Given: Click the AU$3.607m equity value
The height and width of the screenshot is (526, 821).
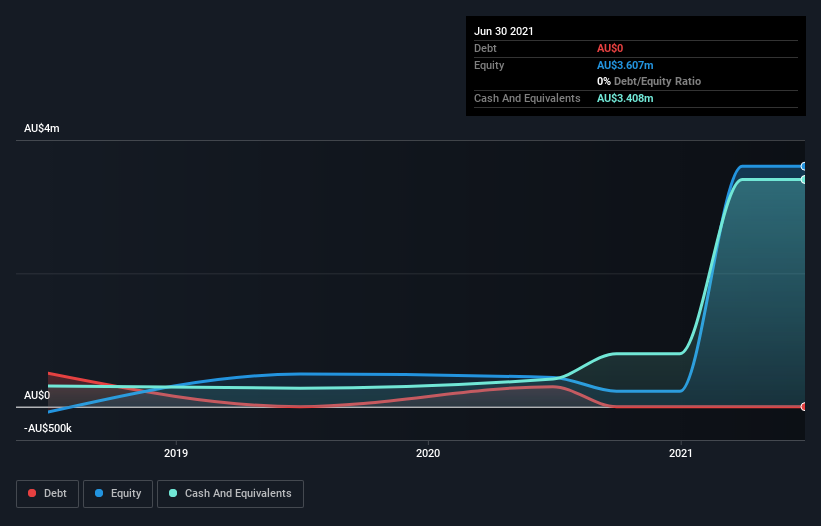Looking at the screenshot, I should click(x=625, y=65).
